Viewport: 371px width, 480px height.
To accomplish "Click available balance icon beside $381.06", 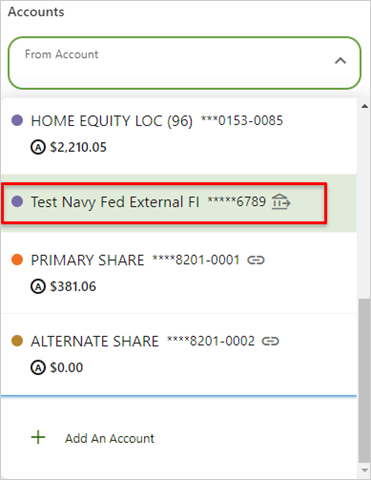I will coord(38,287).
